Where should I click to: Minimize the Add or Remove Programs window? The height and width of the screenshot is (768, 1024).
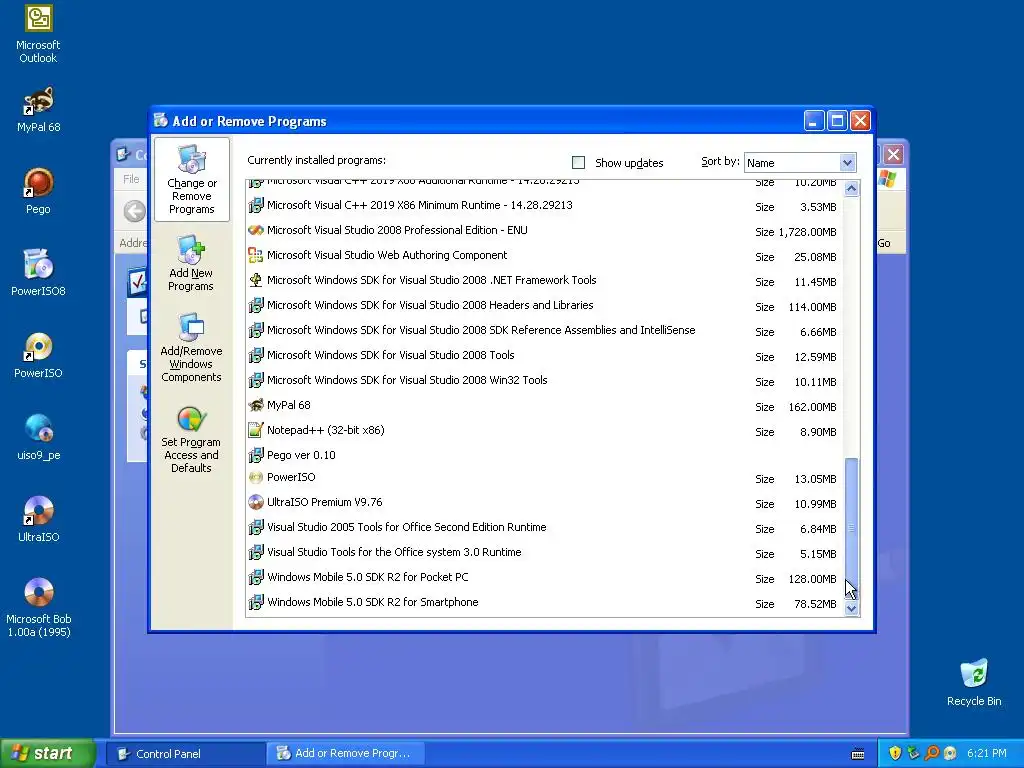click(814, 121)
